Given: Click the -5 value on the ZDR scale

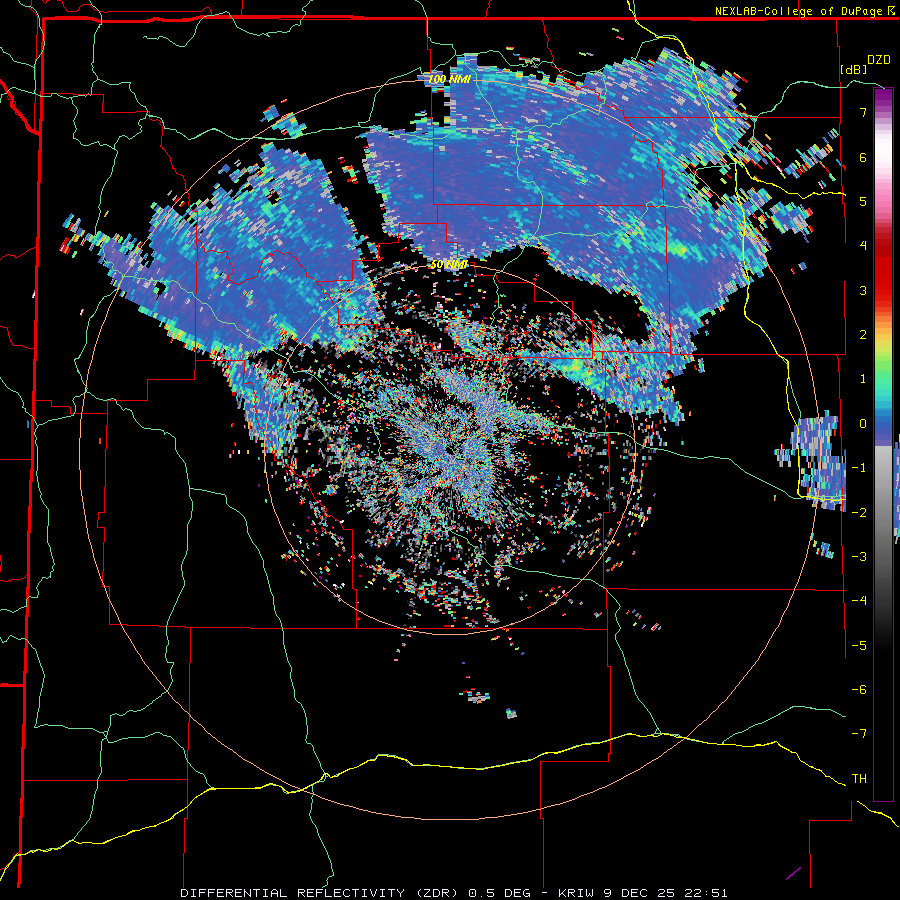Looking at the screenshot, I should pos(859,645).
